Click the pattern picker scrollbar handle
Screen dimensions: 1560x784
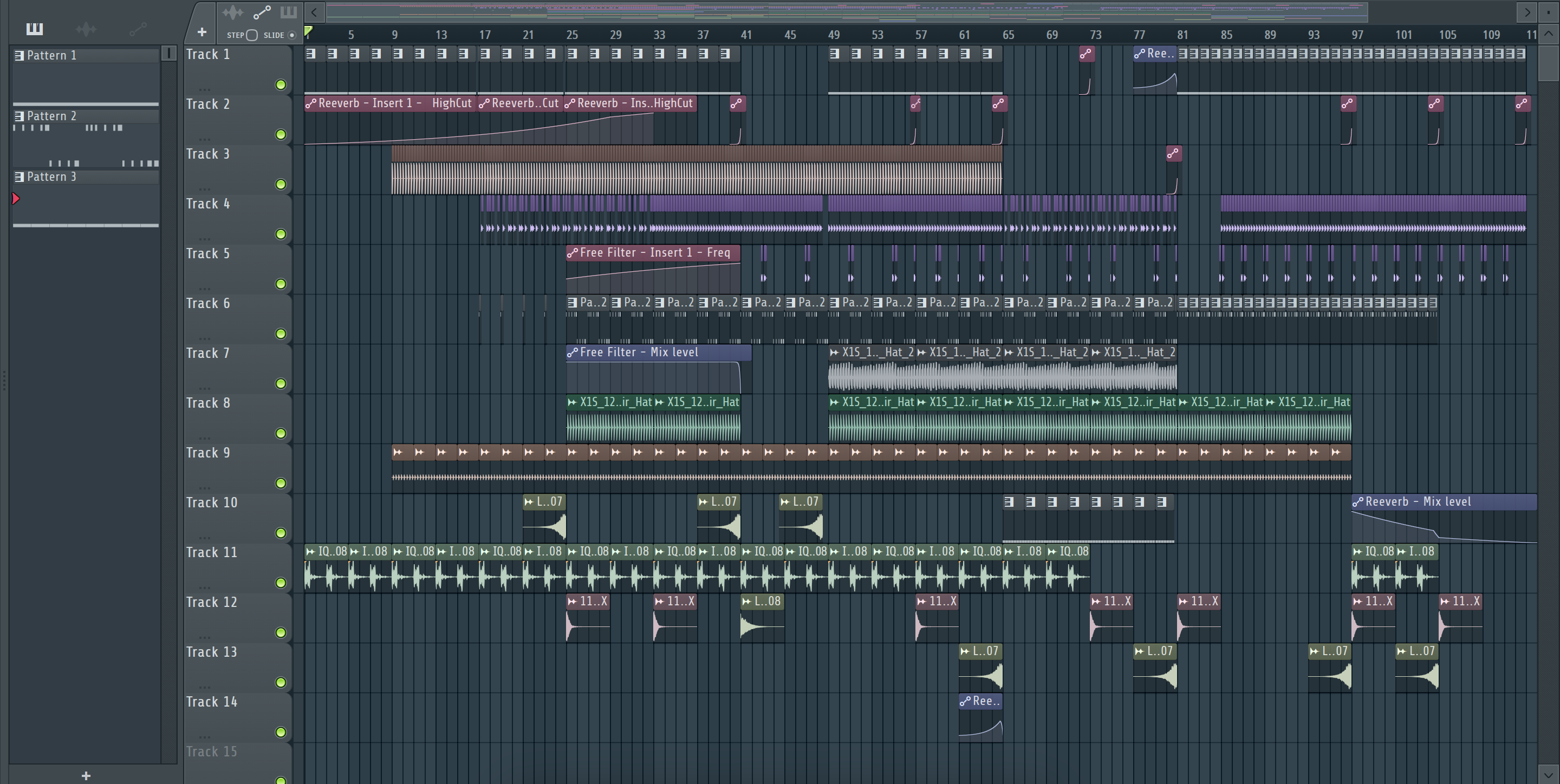coord(169,54)
